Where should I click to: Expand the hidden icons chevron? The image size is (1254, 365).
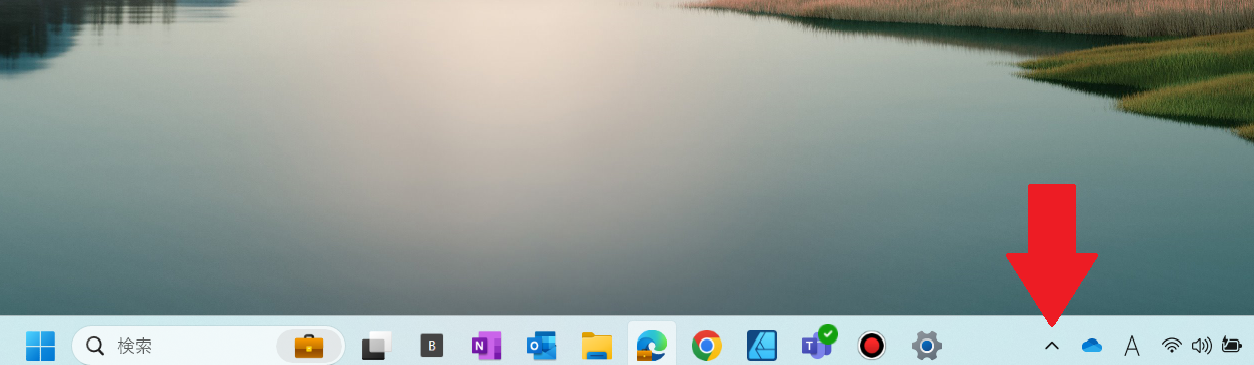[x=1051, y=346]
